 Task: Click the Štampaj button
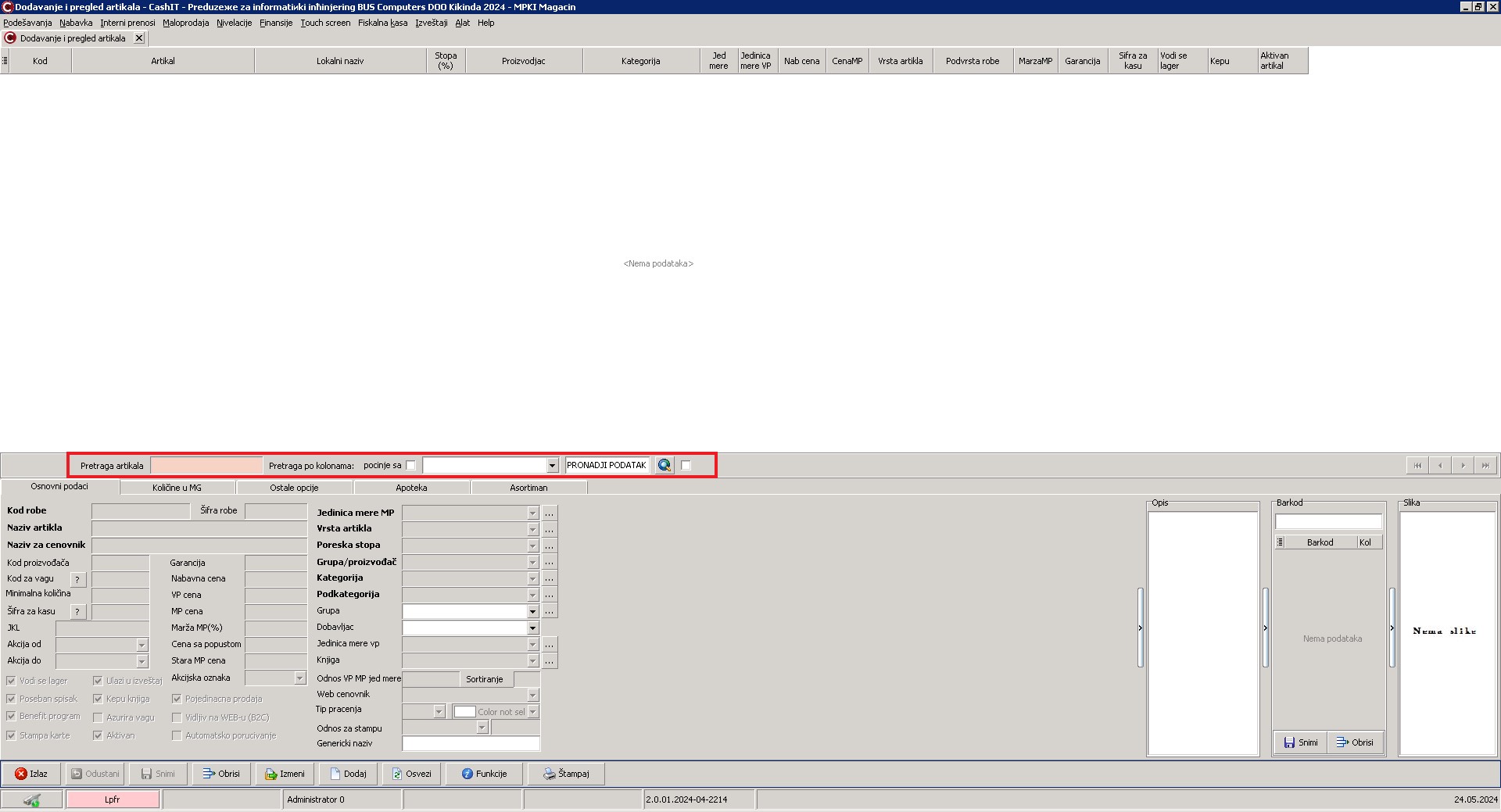(566, 774)
